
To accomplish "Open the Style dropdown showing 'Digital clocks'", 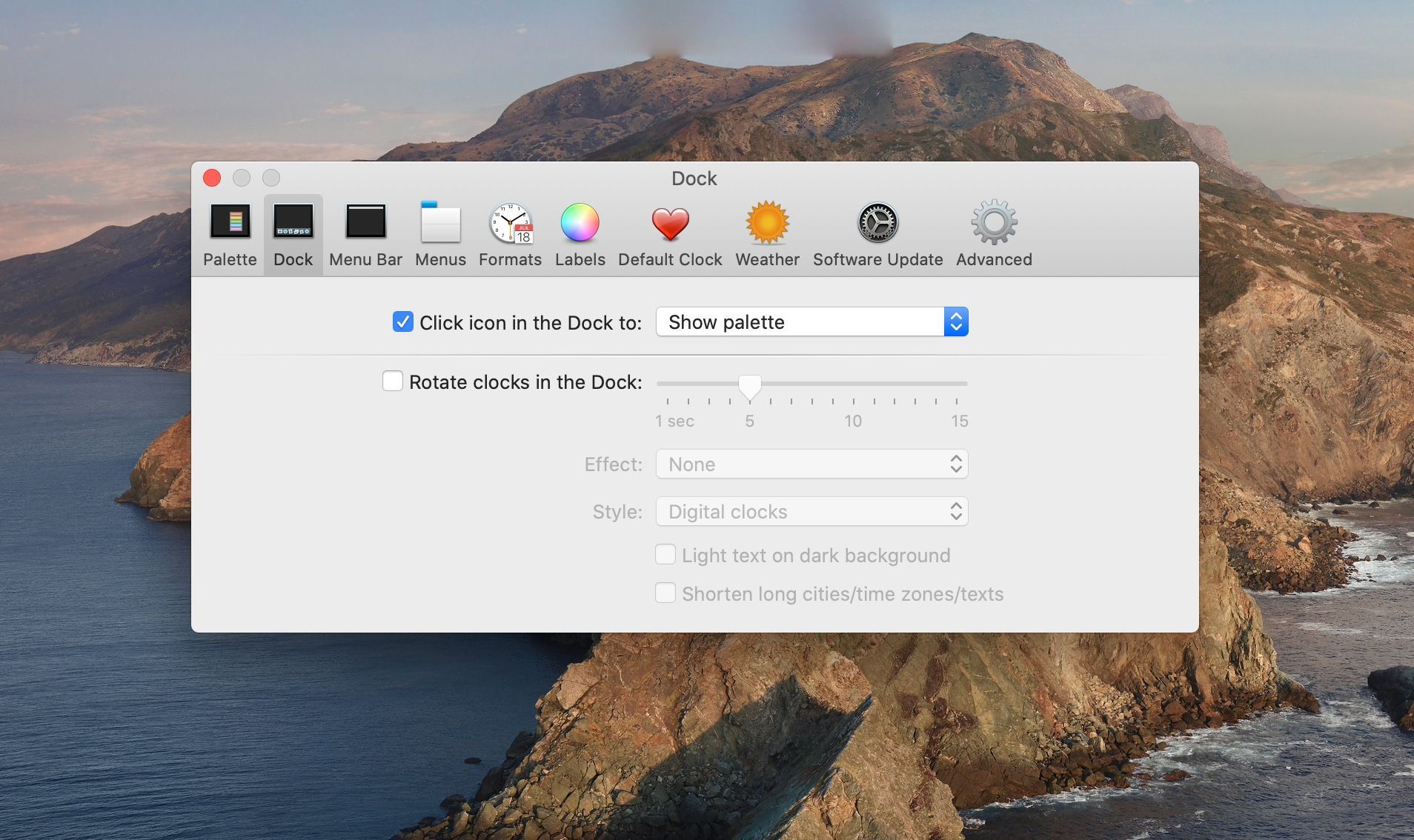I will [811, 511].
